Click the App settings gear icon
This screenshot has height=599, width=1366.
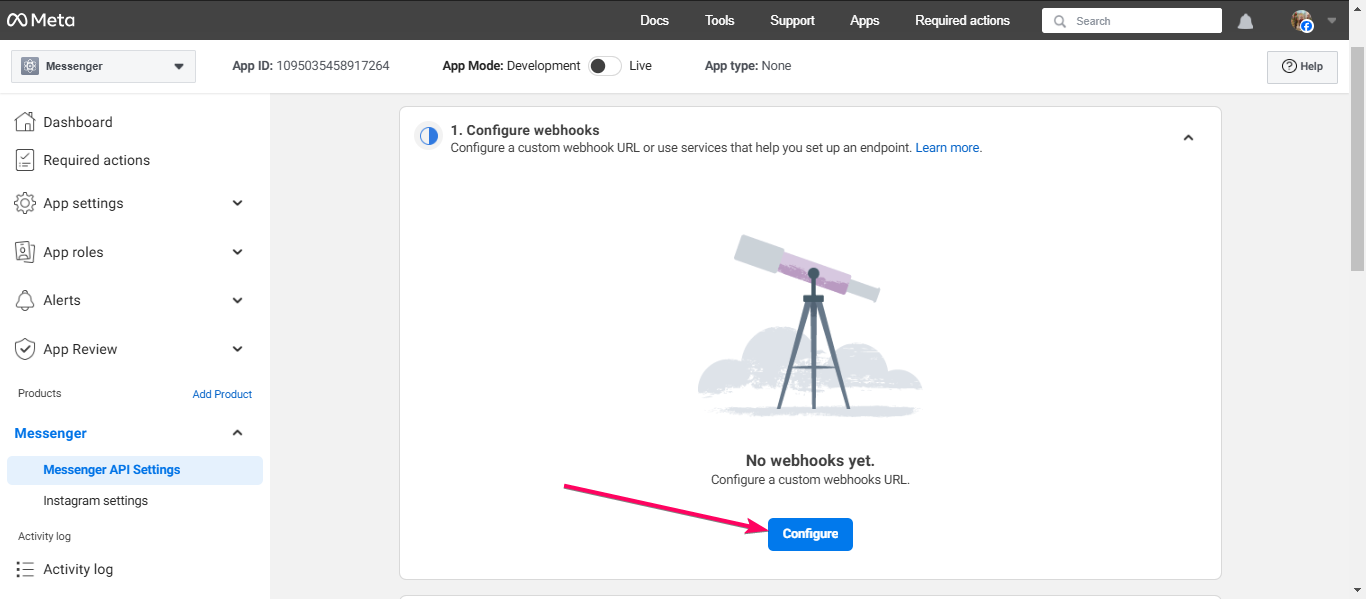[x=25, y=203]
